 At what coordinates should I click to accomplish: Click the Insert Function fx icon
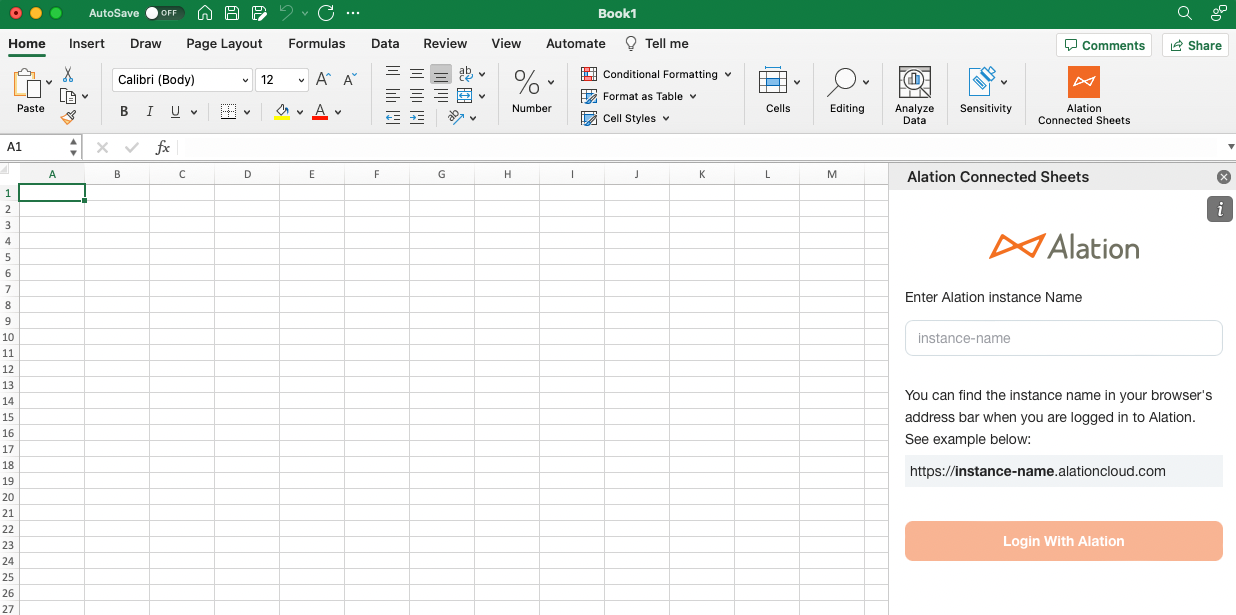pyautogui.click(x=163, y=147)
